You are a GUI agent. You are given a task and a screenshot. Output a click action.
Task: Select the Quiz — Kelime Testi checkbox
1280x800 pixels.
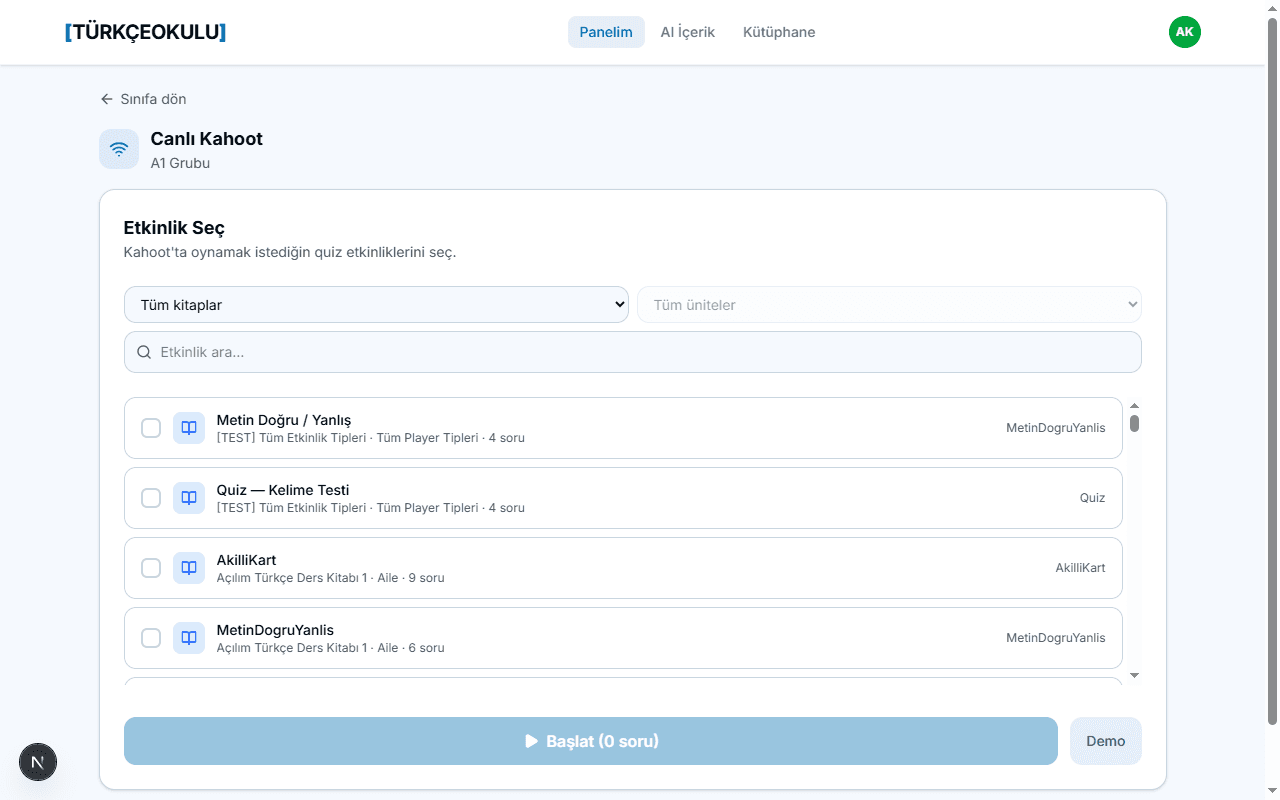[151, 498]
